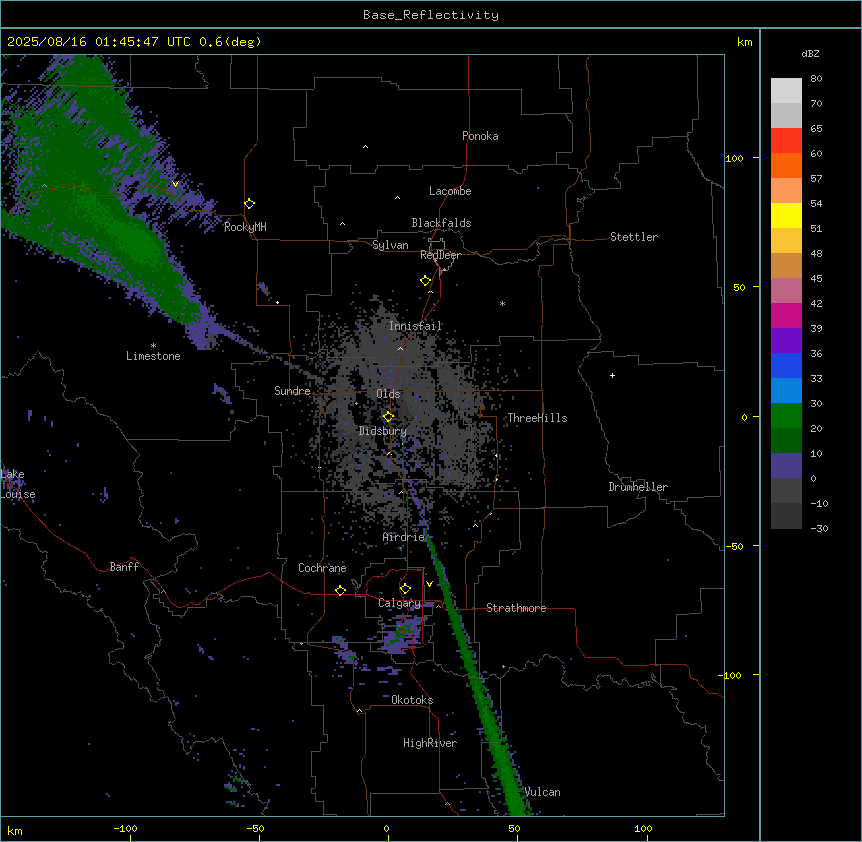Pick the magenta swatch between 42 and 39
Screen dimensions: 862x842
point(786,315)
